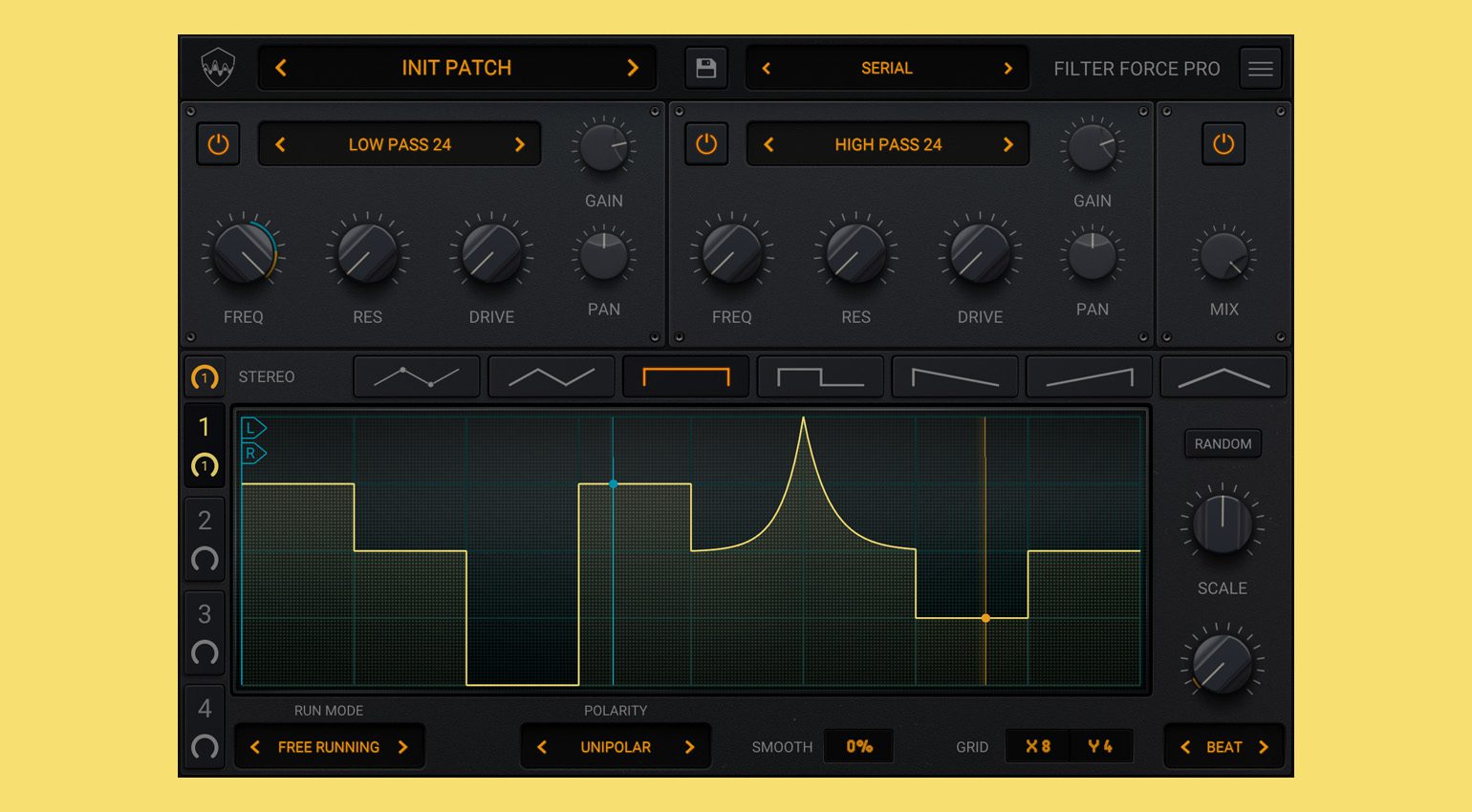Select the triangle wave LFO shape preset

[552, 376]
